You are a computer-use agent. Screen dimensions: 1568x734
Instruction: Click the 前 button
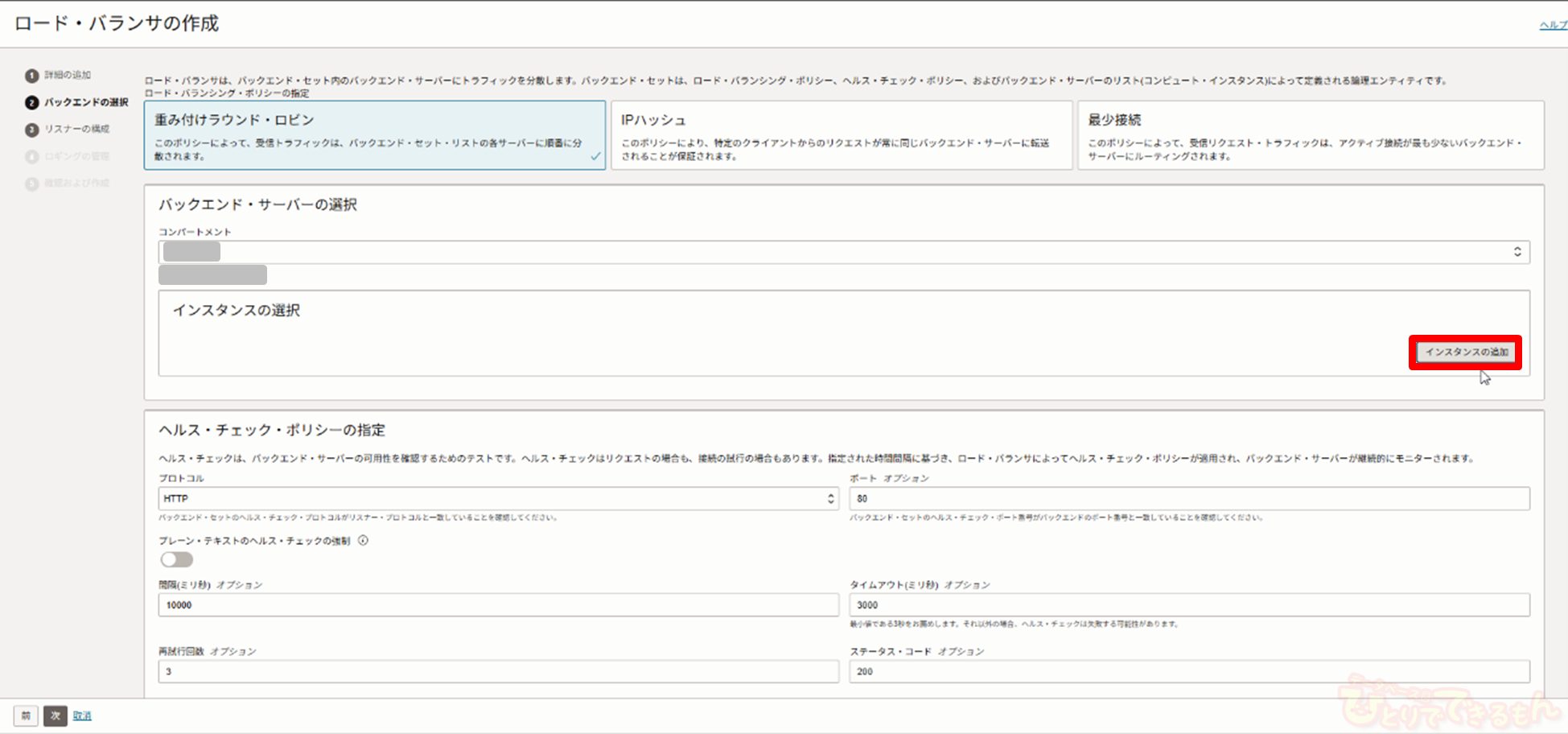[x=26, y=715]
